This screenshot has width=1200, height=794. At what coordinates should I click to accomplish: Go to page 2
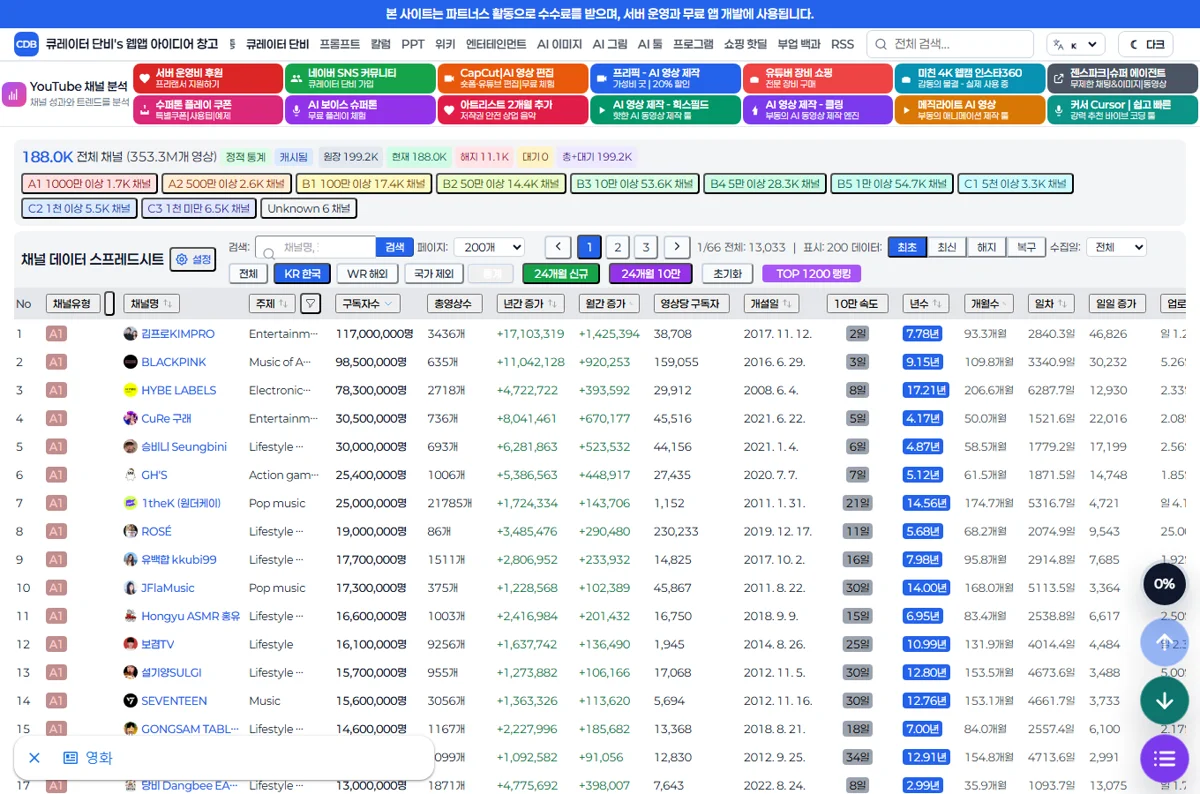pyautogui.click(x=618, y=247)
